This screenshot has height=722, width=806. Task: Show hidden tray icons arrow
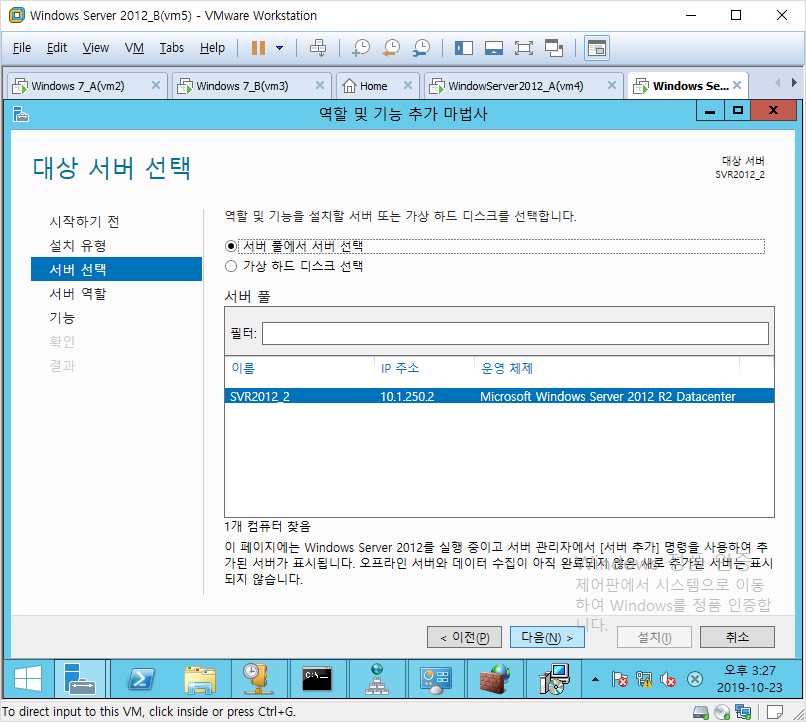click(595, 679)
